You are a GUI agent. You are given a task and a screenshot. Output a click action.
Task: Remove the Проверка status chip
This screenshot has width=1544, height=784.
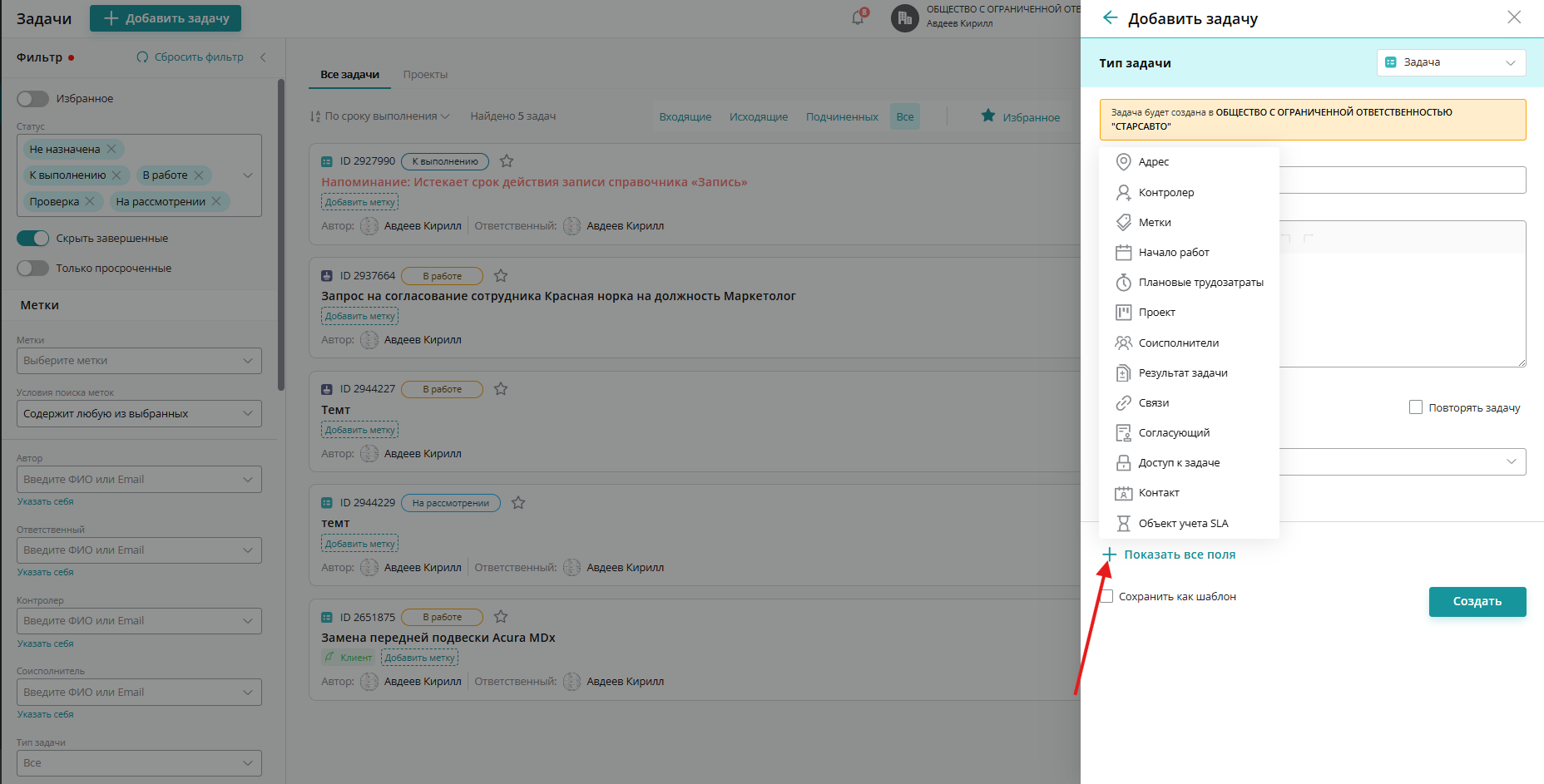(x=90, y=201)
